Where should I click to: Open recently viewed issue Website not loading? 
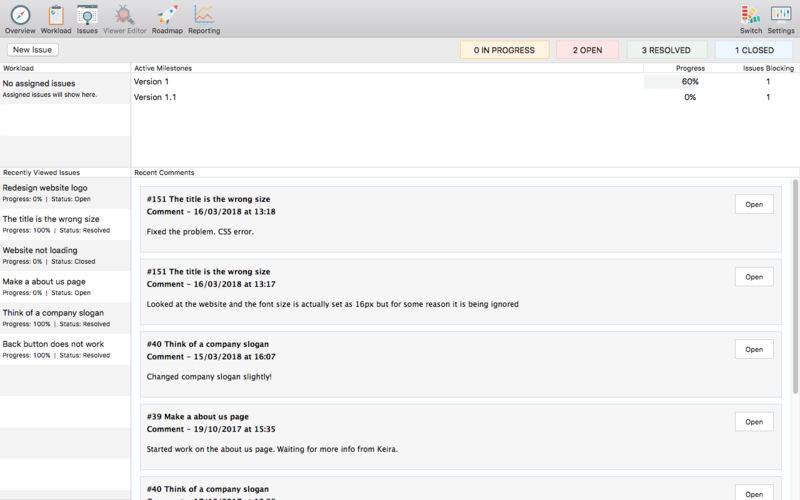pyautogui.click(x=65, y=255)
